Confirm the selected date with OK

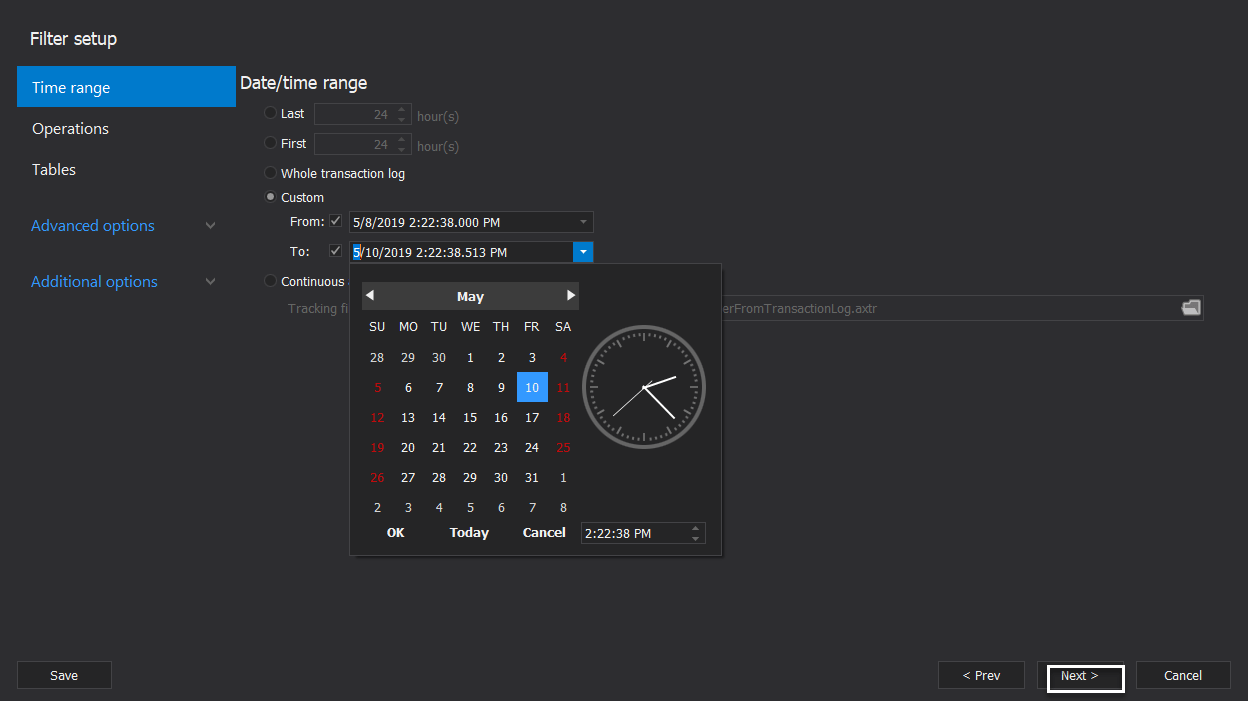395,532
